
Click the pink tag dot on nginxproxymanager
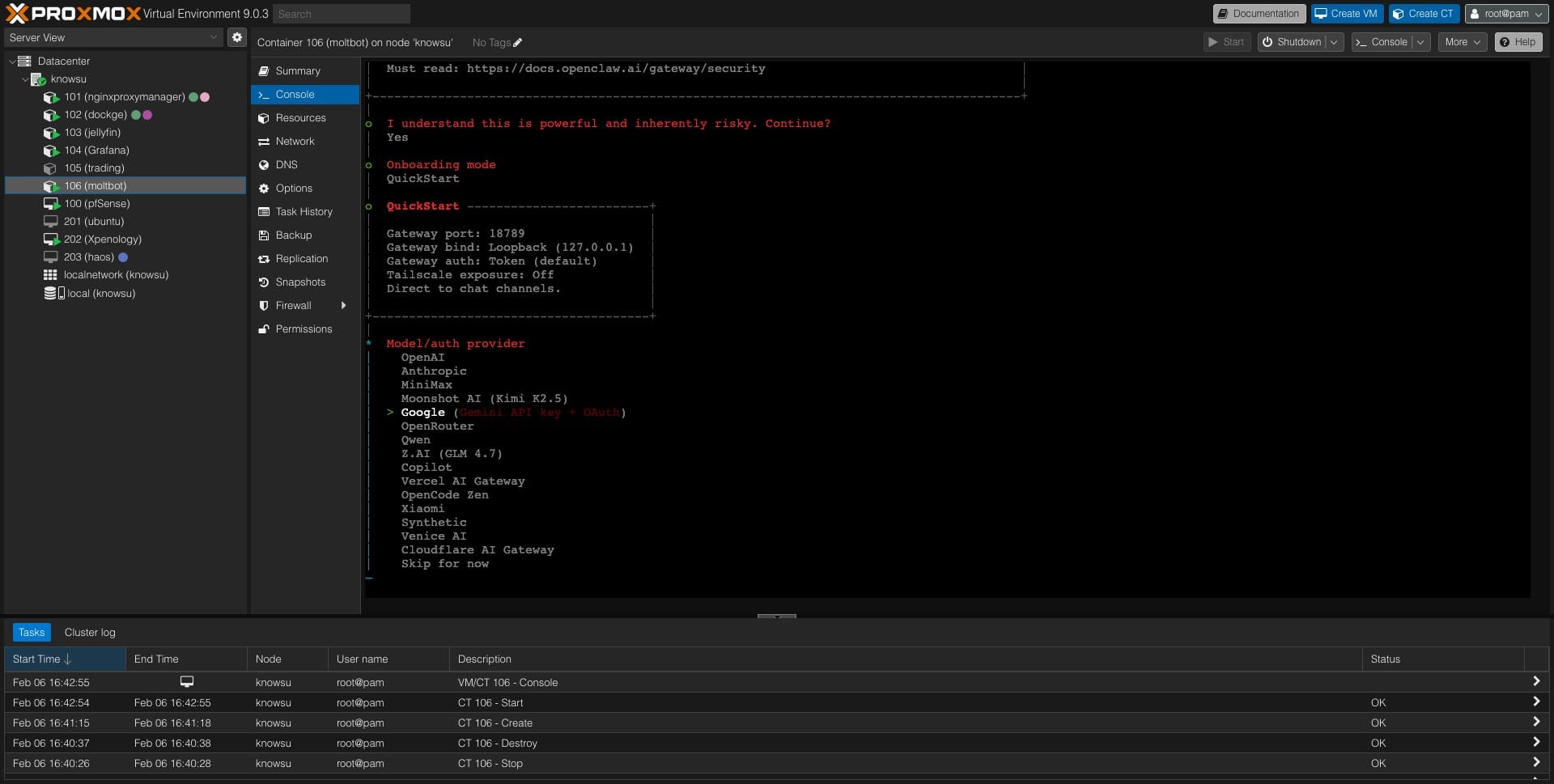coord(206,97)
